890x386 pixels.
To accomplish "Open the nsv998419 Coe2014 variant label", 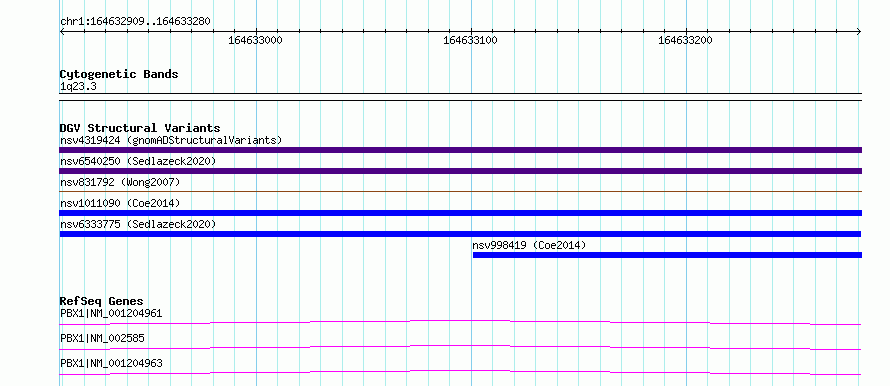I will click(529, 245).
